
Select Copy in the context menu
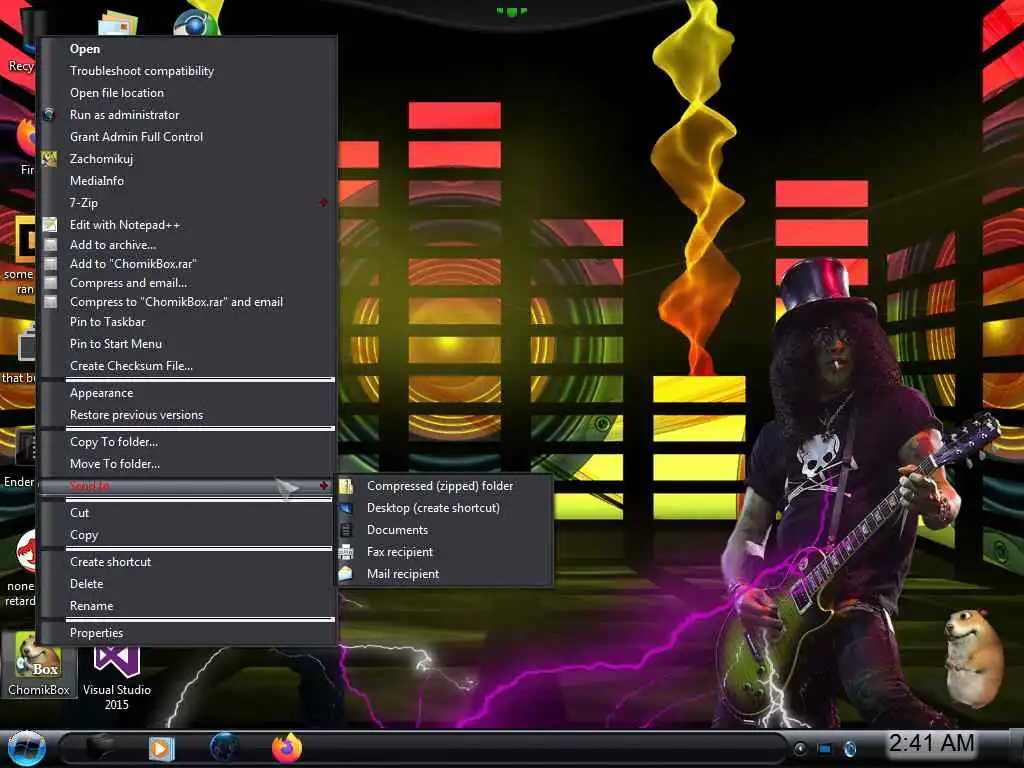pos(187,536)
